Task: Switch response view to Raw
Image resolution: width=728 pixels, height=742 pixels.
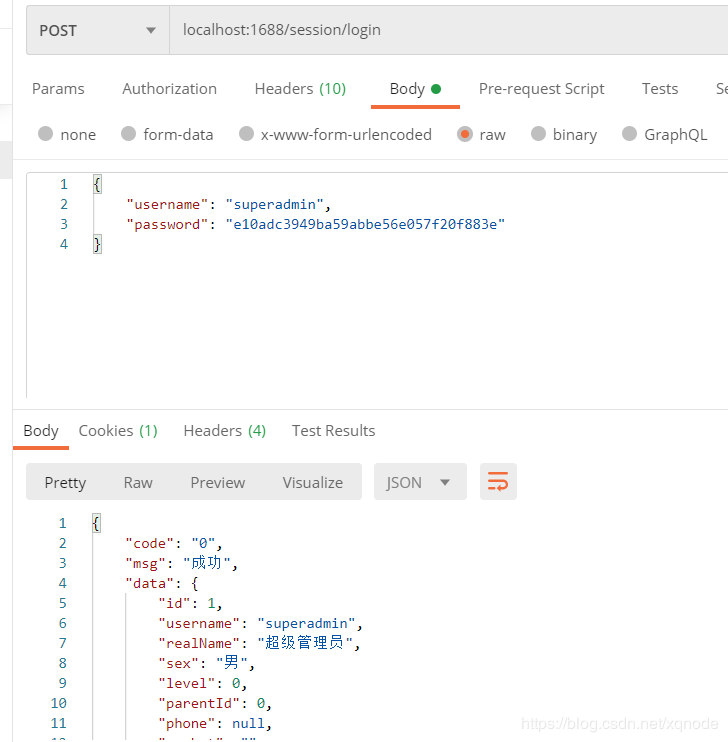Action: click(138, 482)
